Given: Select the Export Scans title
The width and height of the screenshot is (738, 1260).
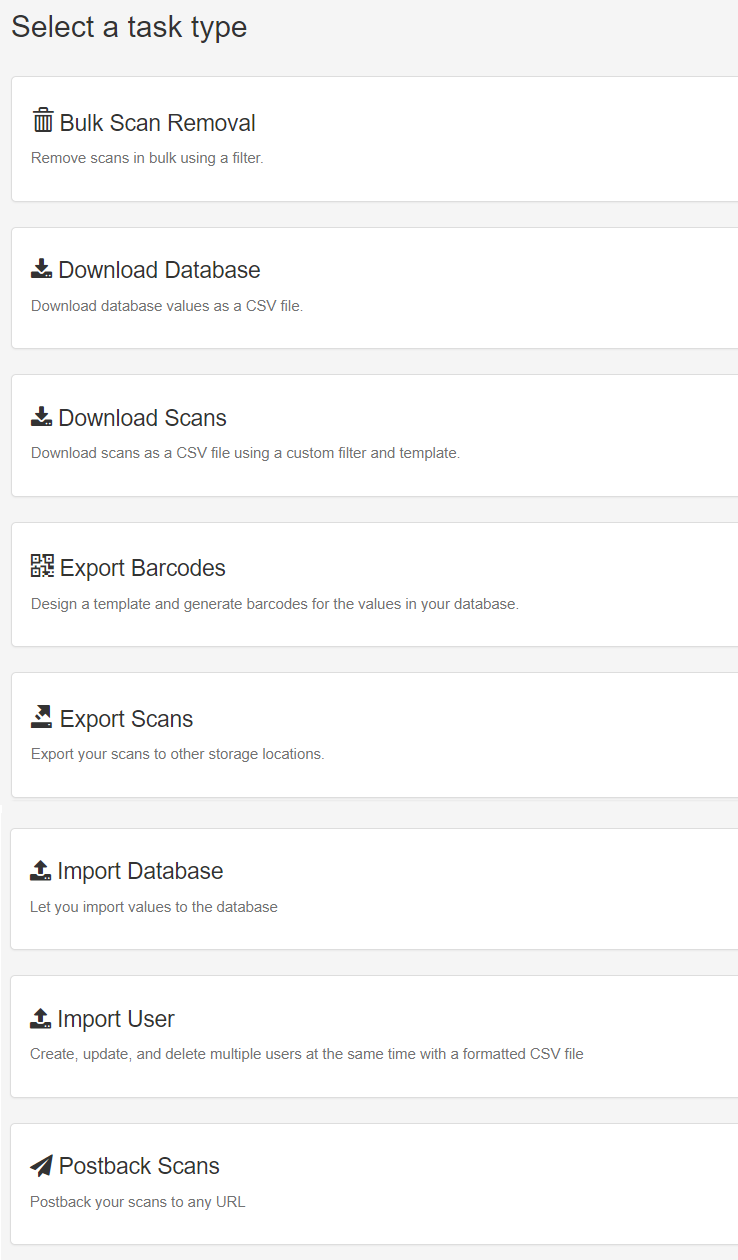Looking at the screenshot, I should [x=126, y=719].
